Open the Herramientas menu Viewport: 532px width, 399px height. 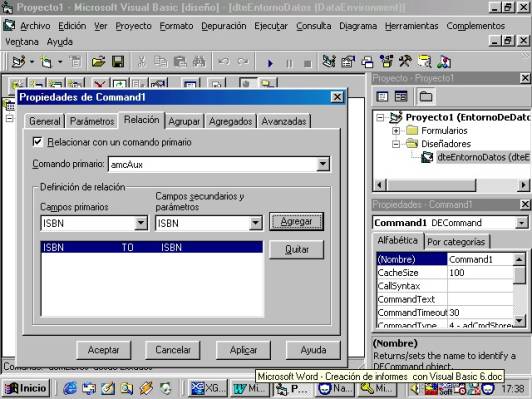pyautogui.click(x=411, y=26)
